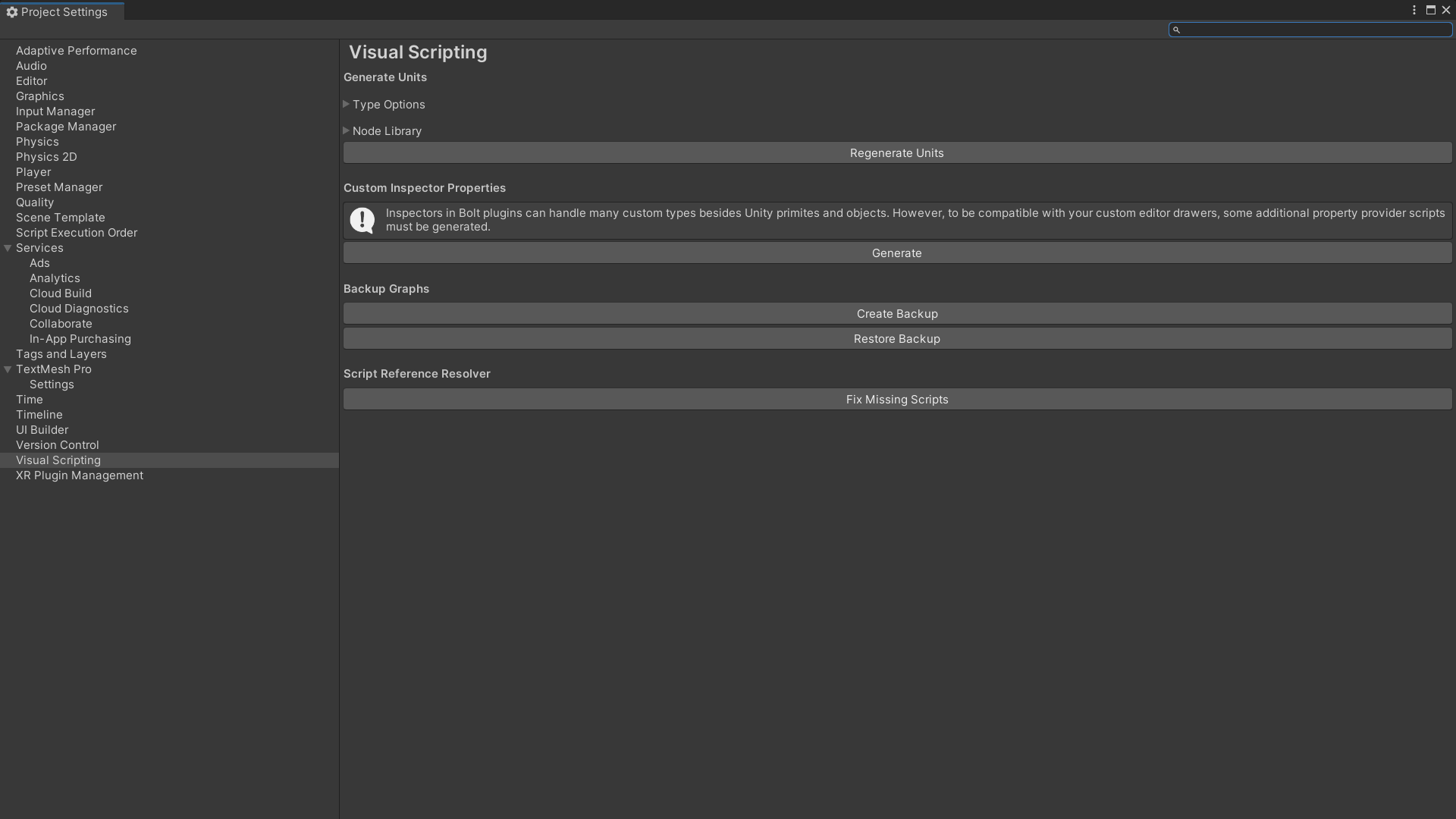Expand the Node Library foldout

click(347, 131)
